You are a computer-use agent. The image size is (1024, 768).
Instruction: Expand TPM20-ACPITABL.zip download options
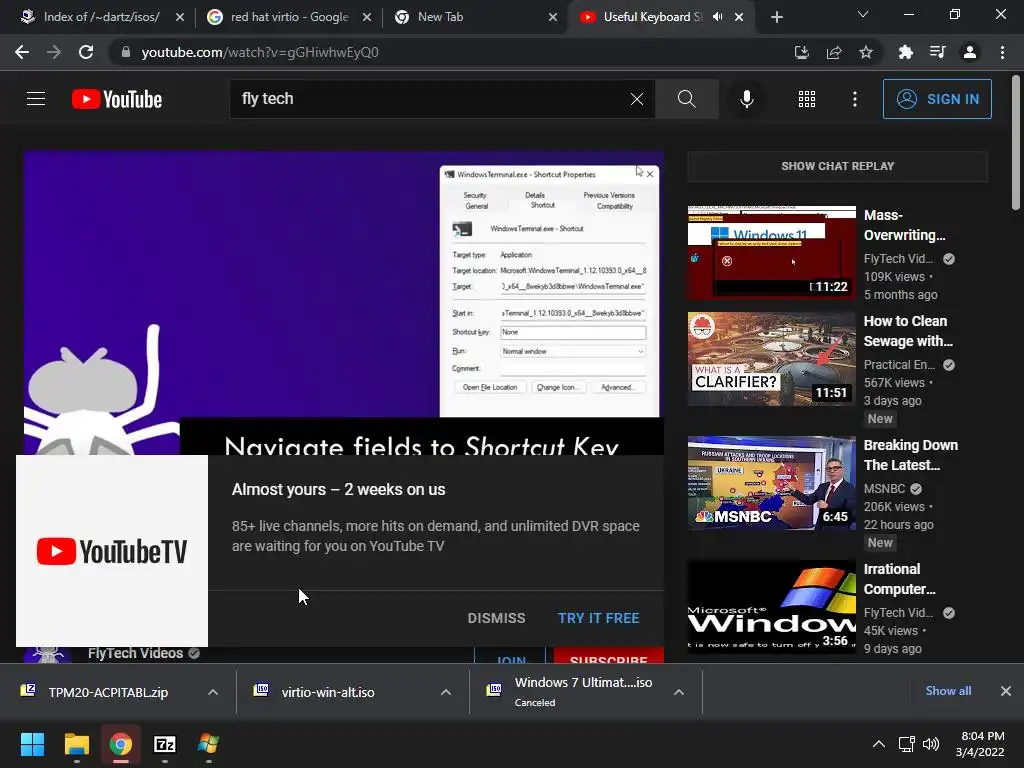(213, 692)
